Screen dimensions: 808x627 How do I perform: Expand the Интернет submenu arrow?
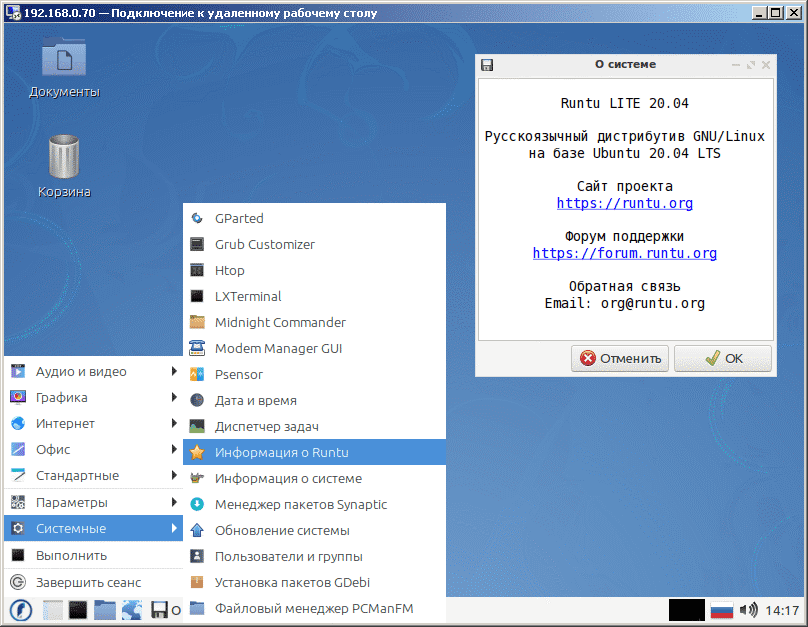174,423
